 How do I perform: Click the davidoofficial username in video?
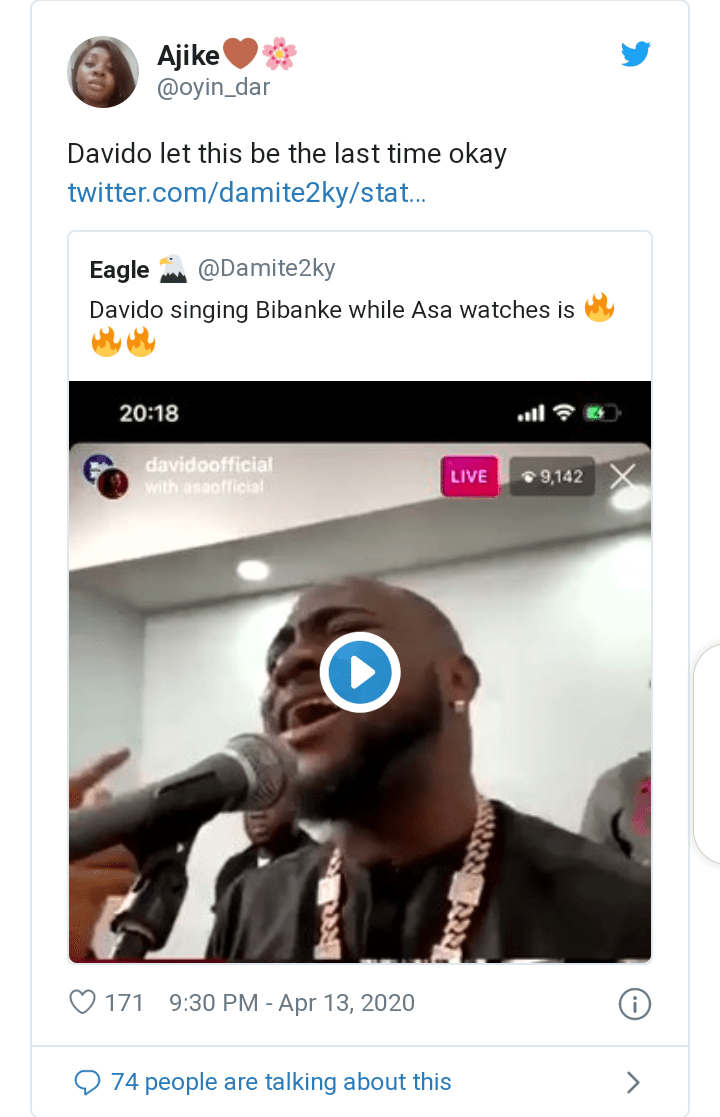pos(208,465)
